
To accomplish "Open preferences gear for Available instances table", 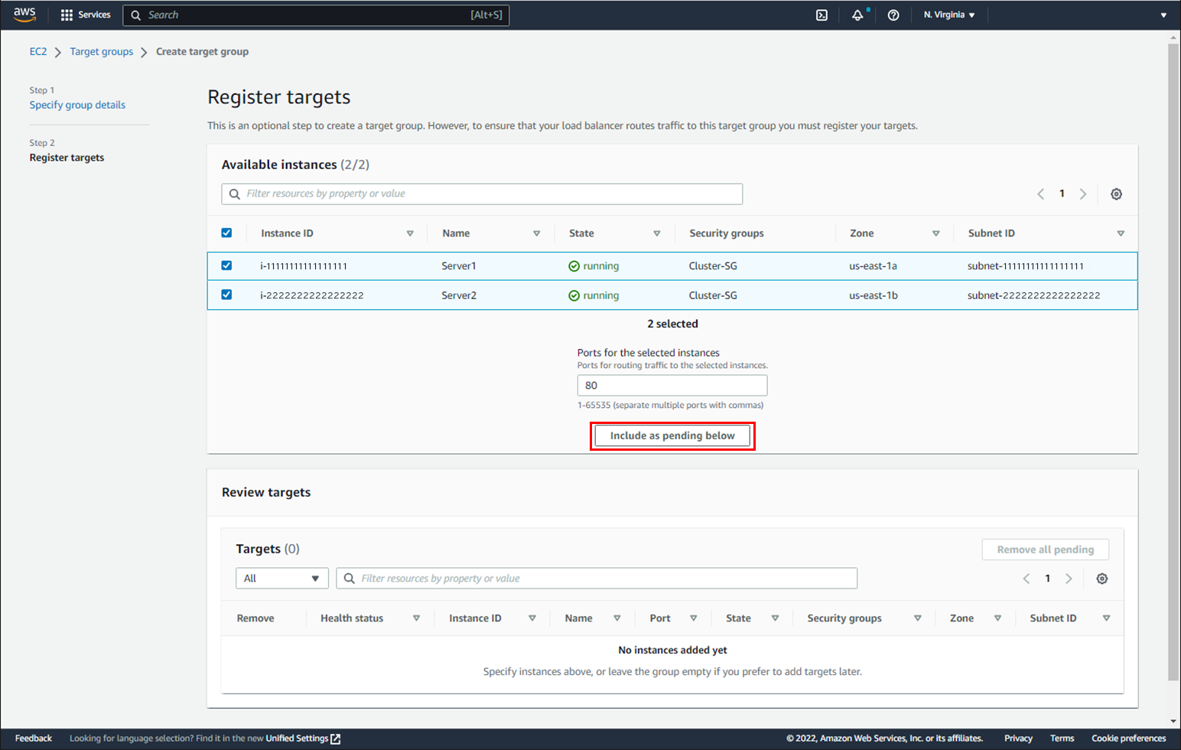I will [1116, 193].
